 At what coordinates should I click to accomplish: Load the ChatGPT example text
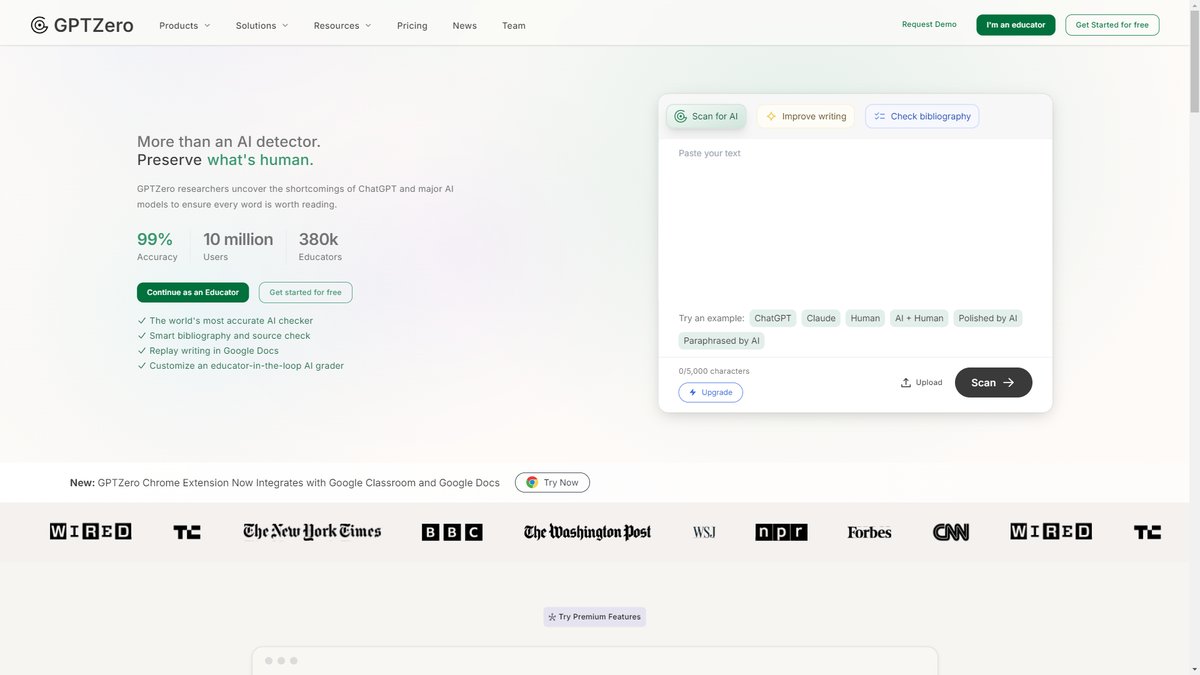tap(773, 318)
